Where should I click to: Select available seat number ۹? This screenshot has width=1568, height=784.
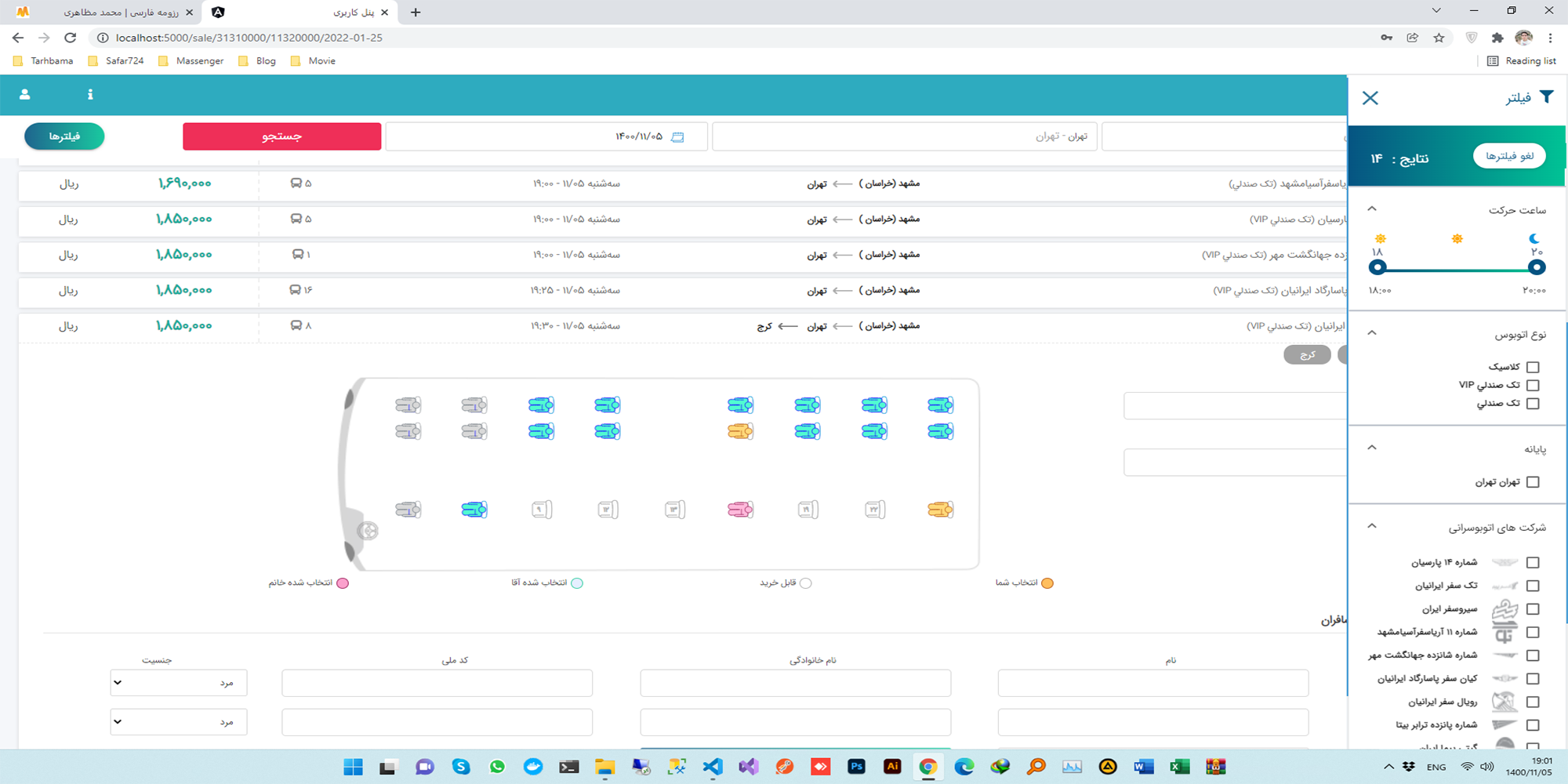[542, 510]
